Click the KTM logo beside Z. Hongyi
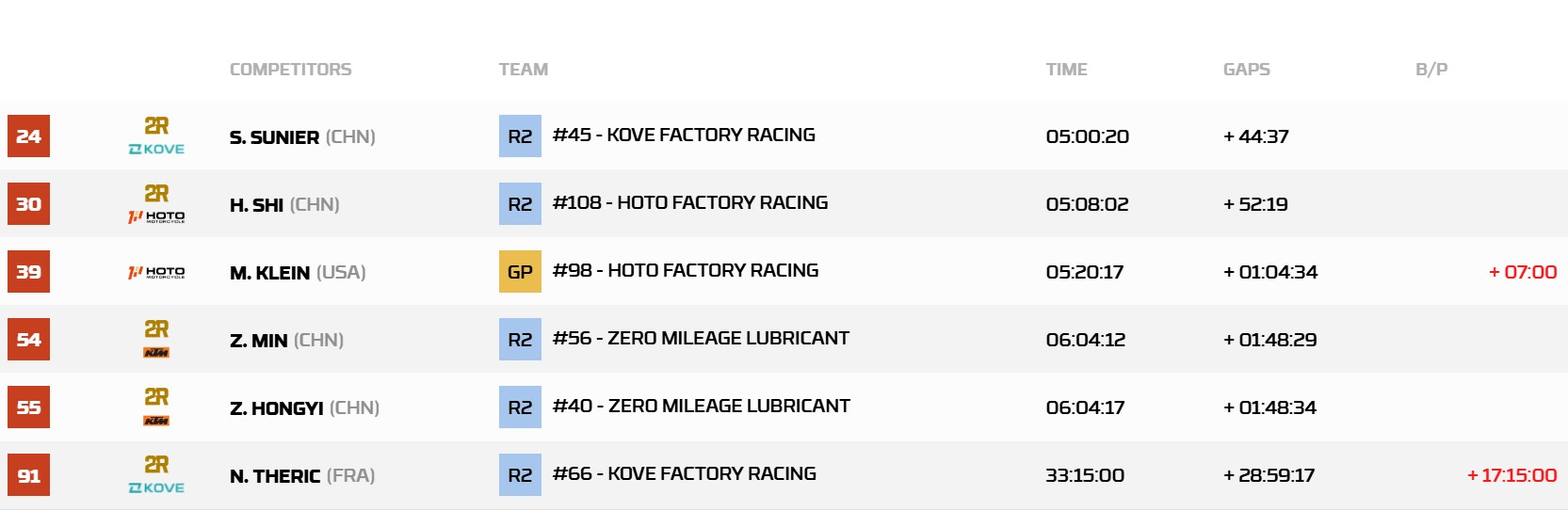Viewport: 1568px width, 511px height. pyautogui.click(x=156, y=420)
